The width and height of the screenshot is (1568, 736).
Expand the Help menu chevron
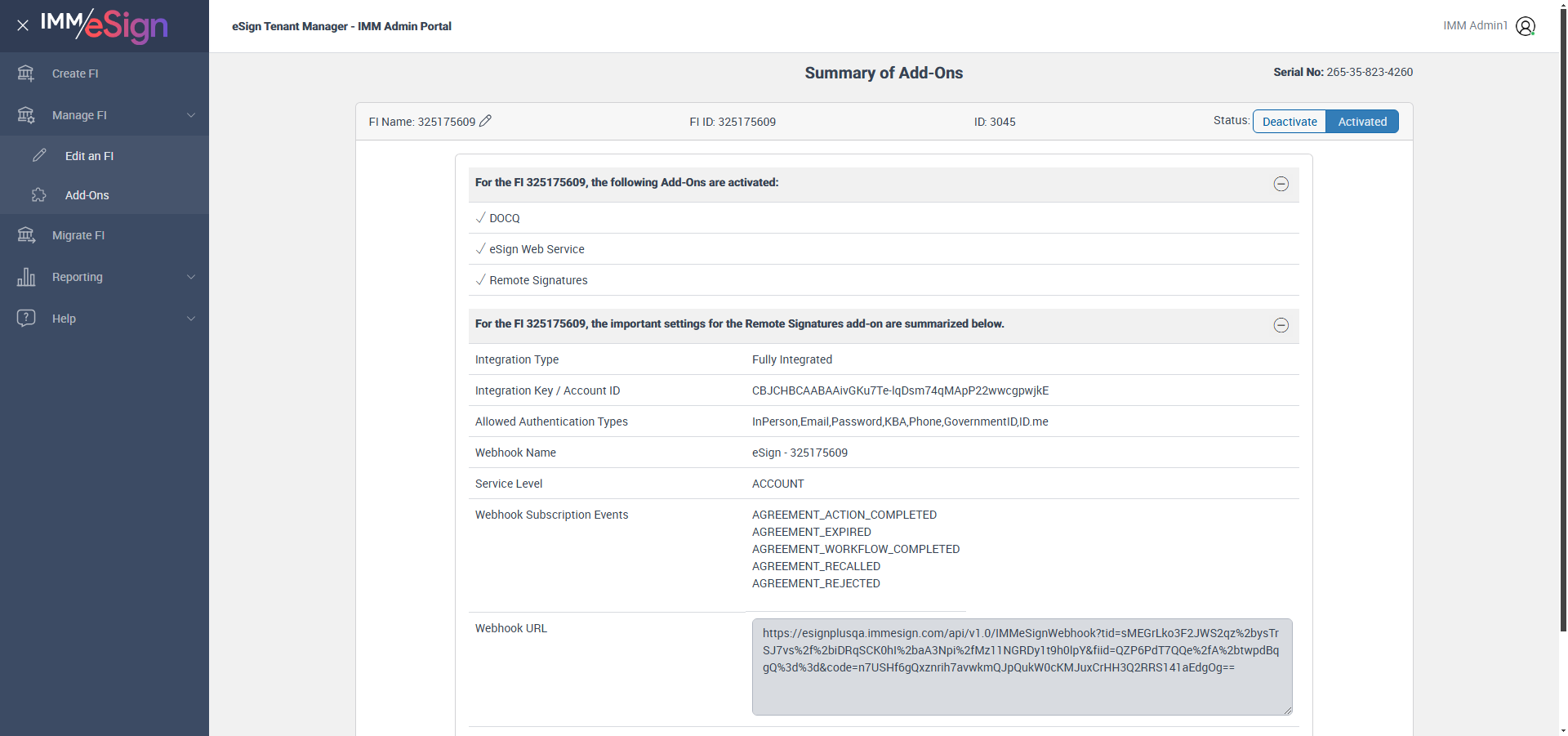click(x=191, y=319)
